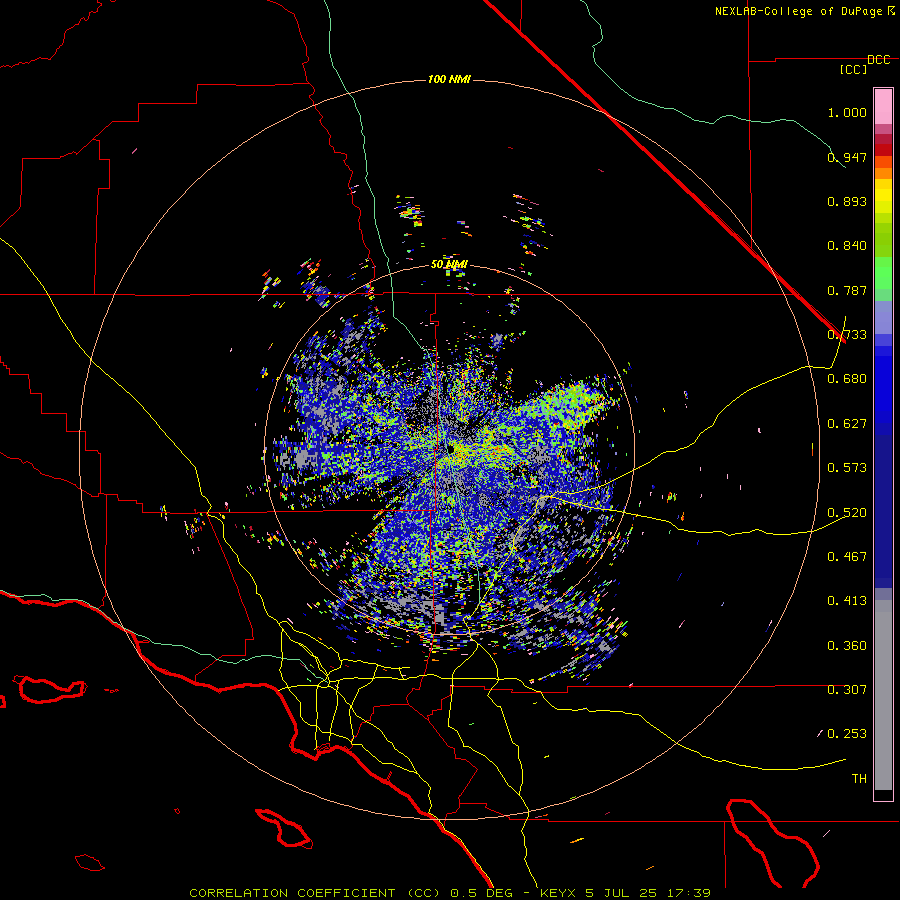Select the 0.947 scale value
The width and height of the screenshot is (900, 900).
pos(847,157)
